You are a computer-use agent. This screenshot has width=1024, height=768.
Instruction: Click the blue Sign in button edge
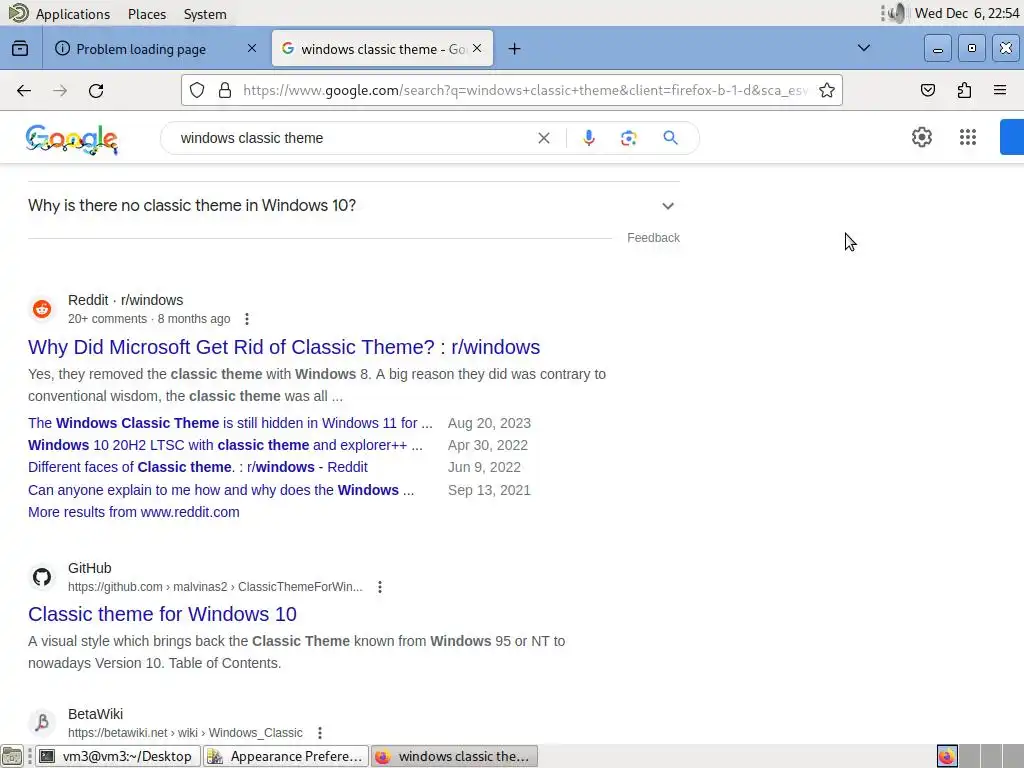1012,137
